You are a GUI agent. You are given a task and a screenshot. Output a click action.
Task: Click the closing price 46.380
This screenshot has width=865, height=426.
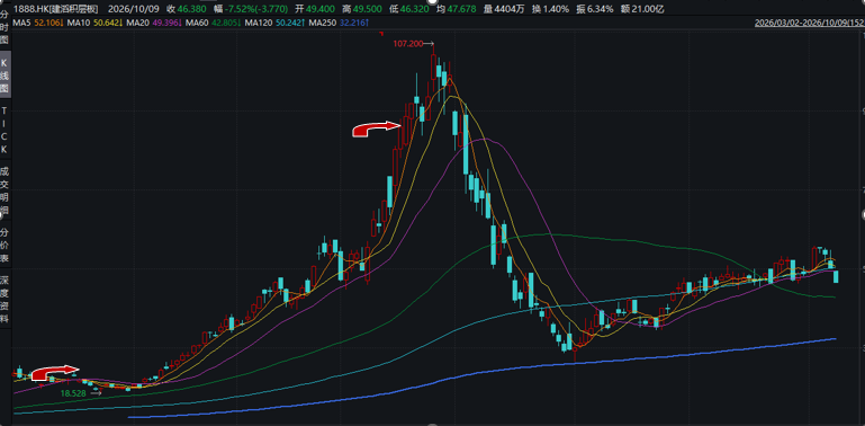pos(191,8)
